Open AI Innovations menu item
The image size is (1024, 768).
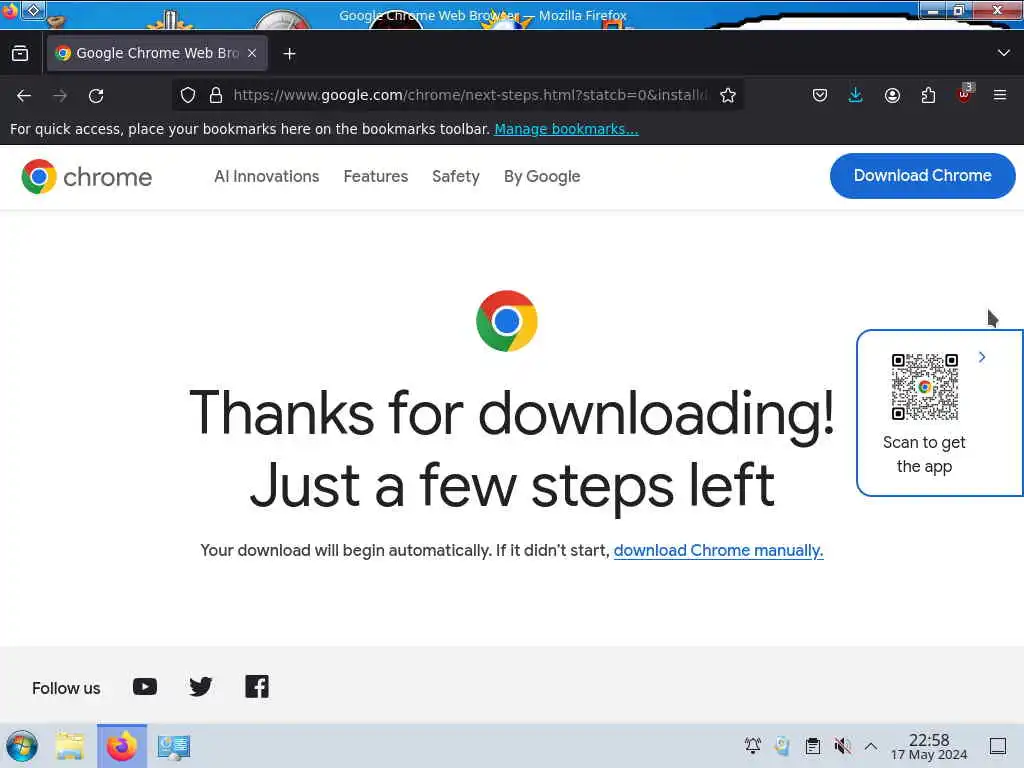[266, 176]
